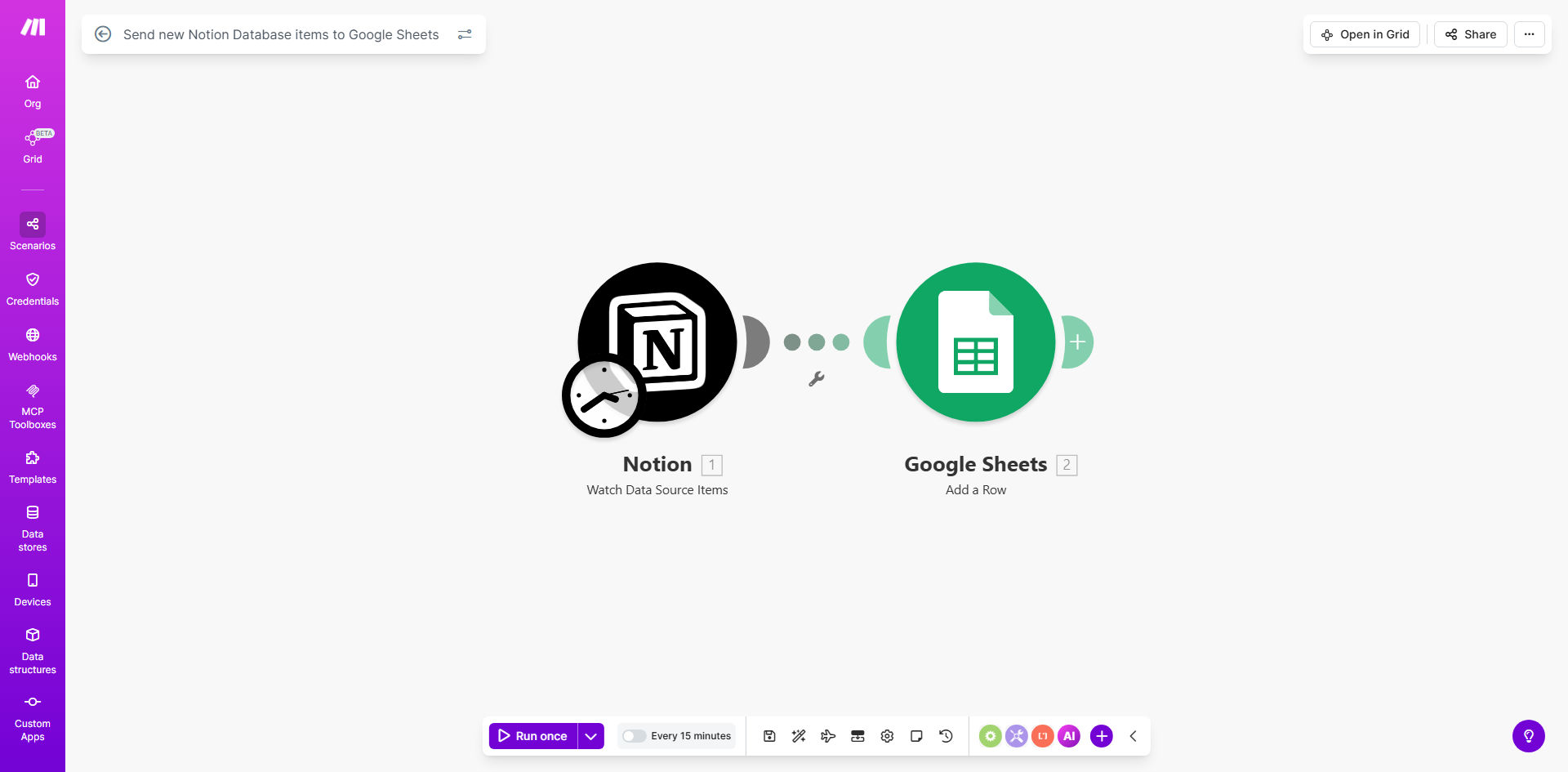Toggle the Every 15 minutes scheduling switch
1568x772 pixels.
click(x=634, y=736)
